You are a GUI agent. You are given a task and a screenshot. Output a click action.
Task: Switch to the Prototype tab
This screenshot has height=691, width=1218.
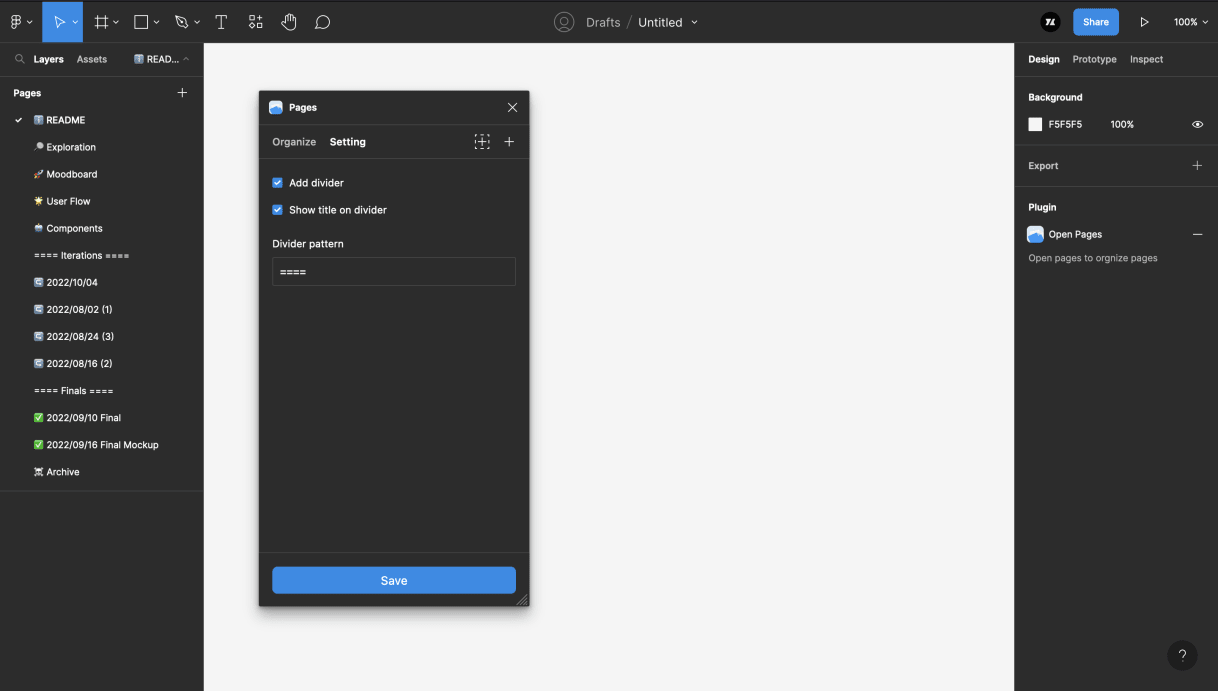tap(1094, 59)
